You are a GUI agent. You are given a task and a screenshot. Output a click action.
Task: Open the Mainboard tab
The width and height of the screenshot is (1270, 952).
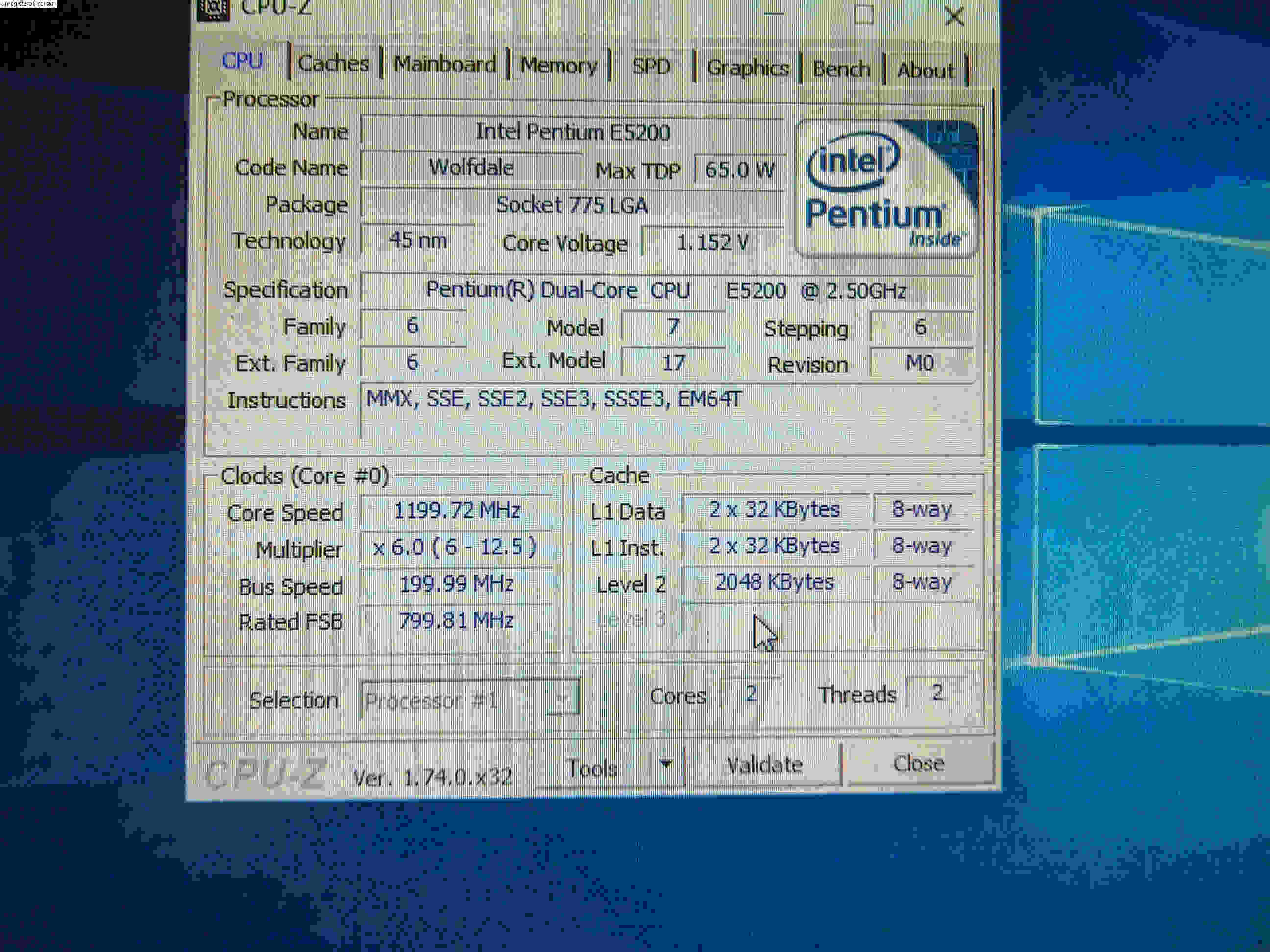point(445,64)
